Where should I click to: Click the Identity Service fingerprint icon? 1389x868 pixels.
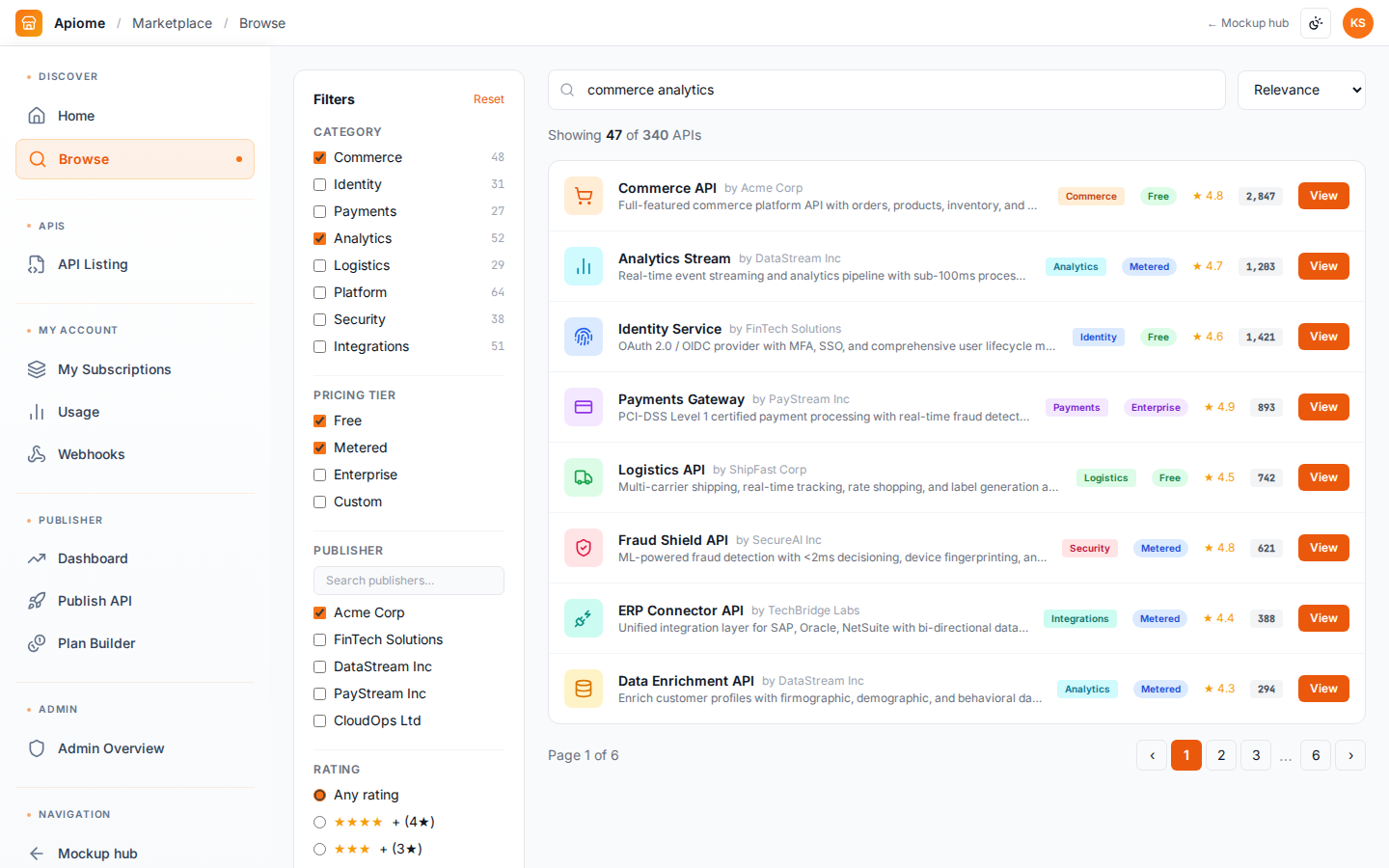click(584, 337)
